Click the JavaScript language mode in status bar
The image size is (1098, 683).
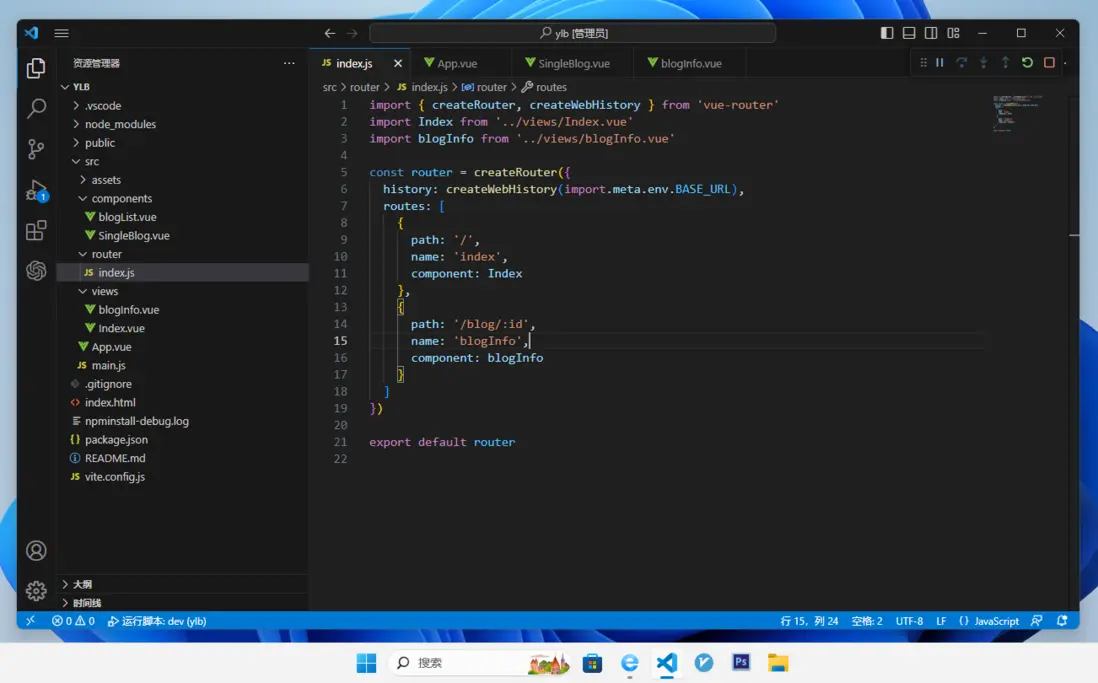988,621
